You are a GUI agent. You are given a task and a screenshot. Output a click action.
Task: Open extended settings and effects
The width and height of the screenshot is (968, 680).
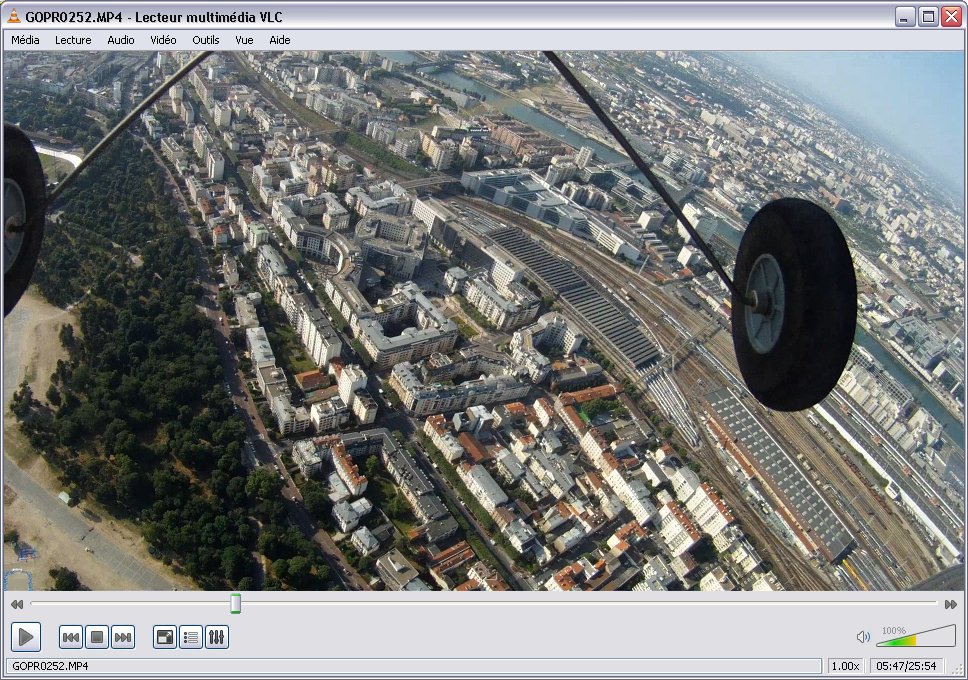tap(217, 637)
